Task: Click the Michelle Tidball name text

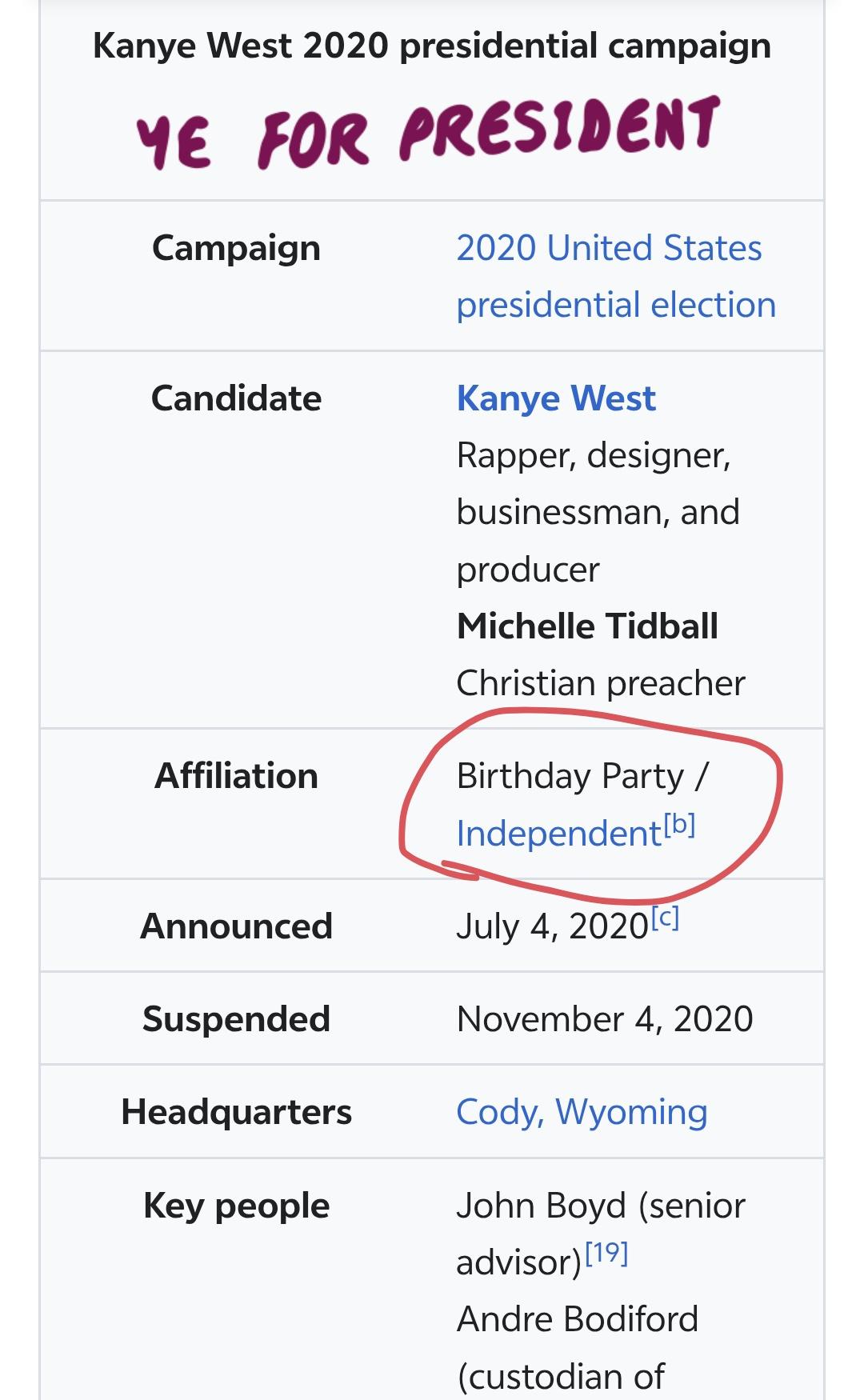Action: pos(587,626)
